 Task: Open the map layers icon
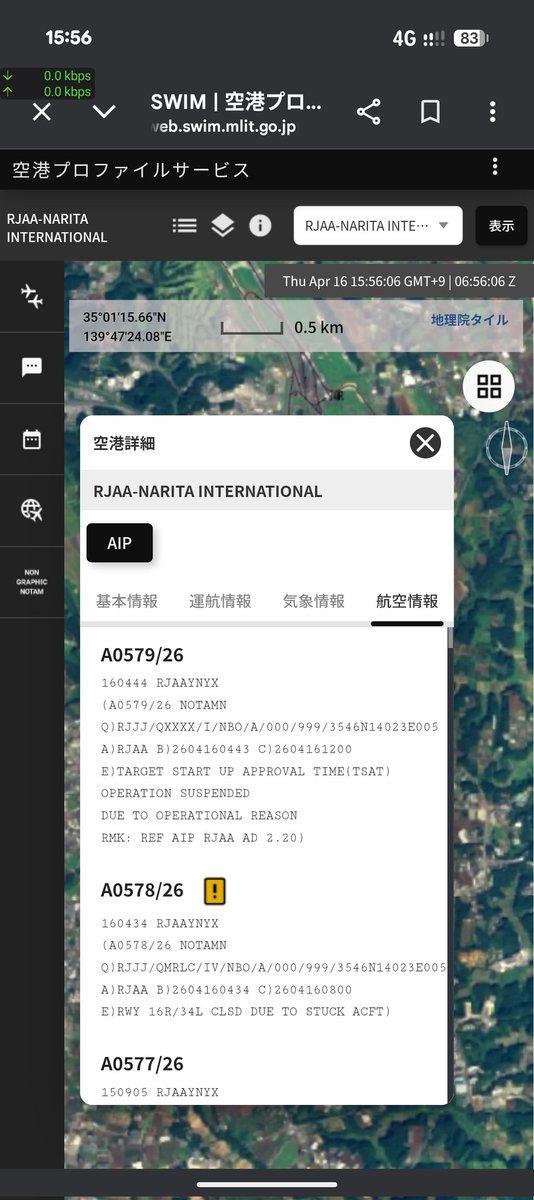coord(222,225)
